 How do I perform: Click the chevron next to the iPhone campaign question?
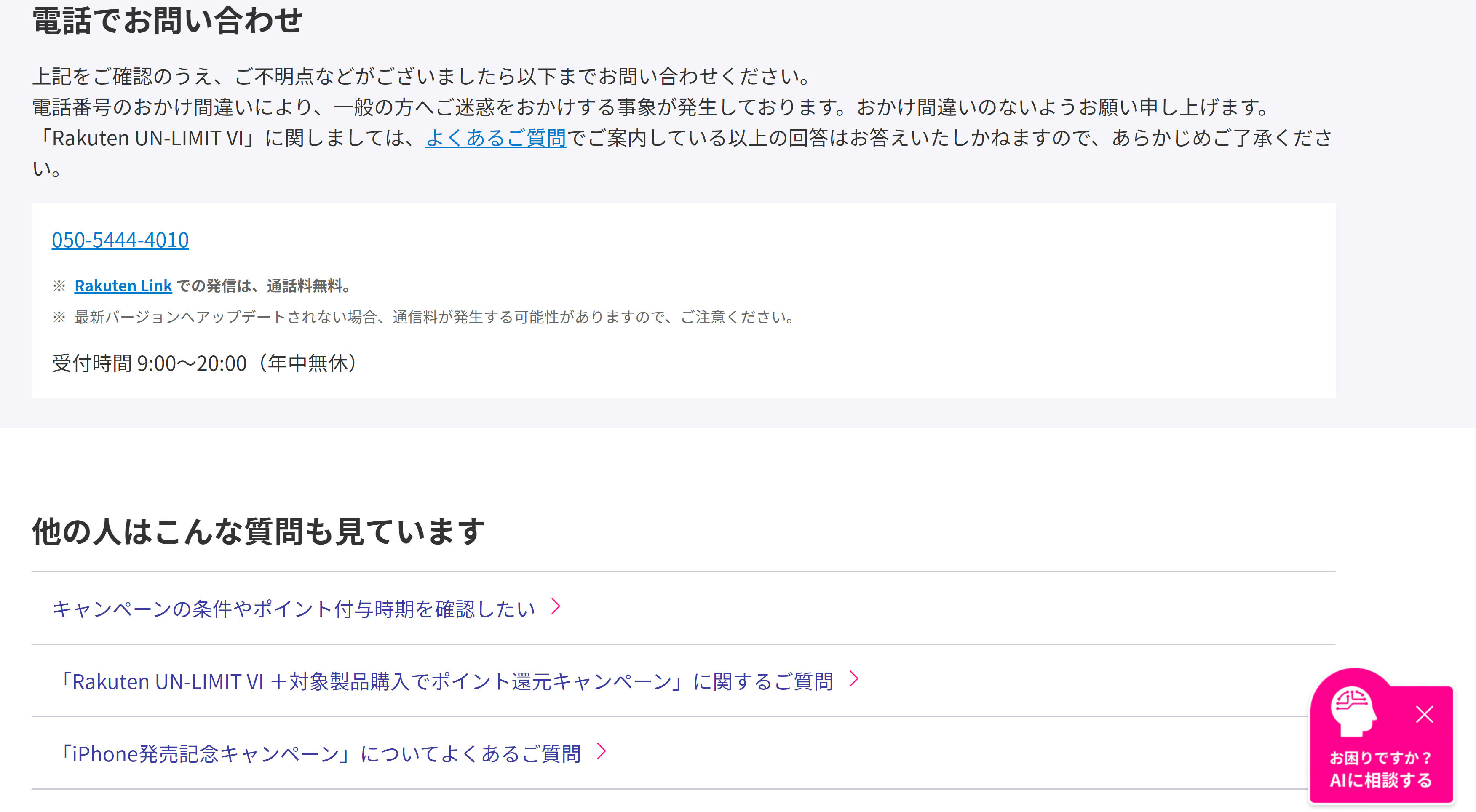601,751
